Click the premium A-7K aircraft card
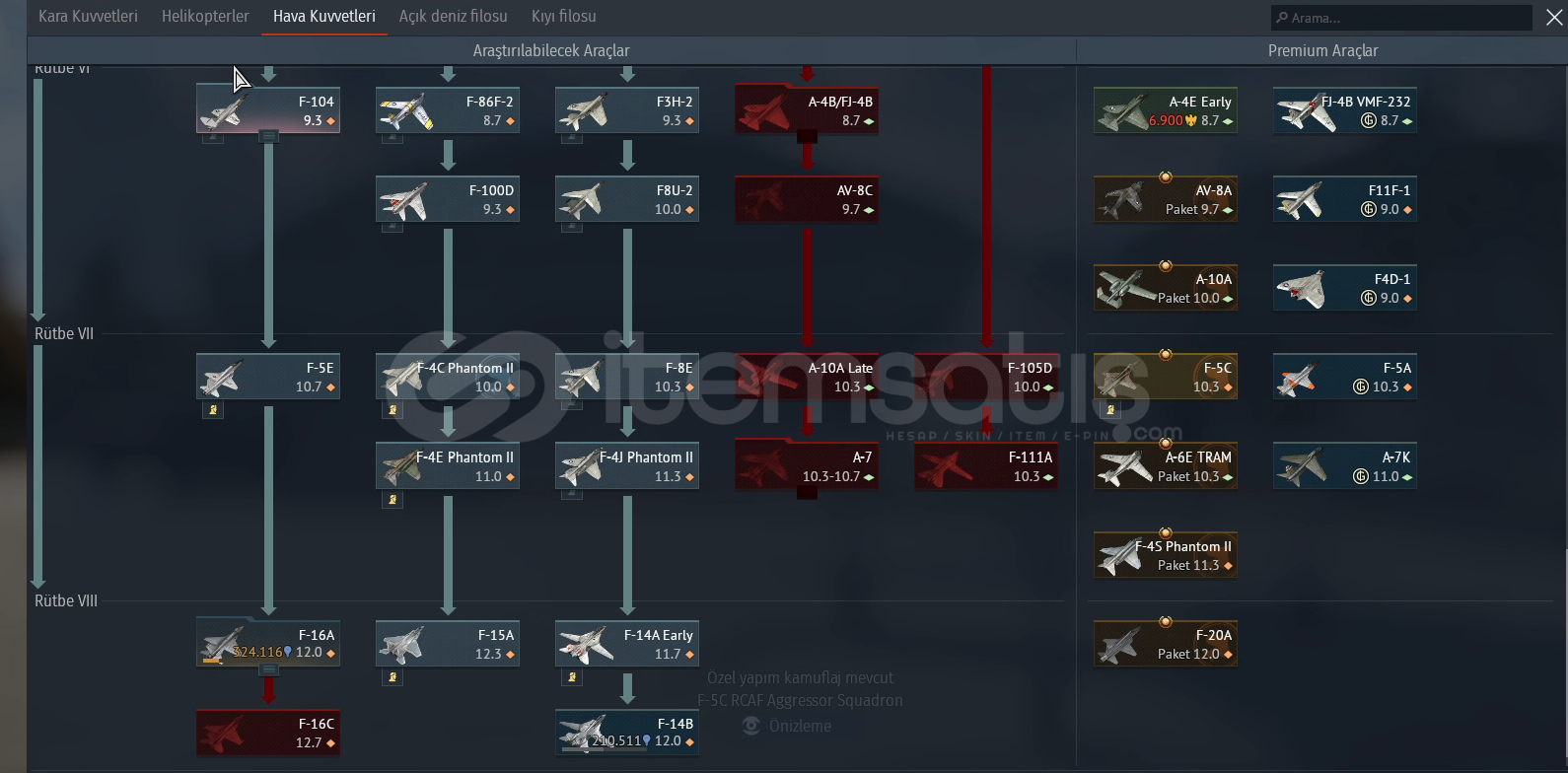 click(1345, 465)
